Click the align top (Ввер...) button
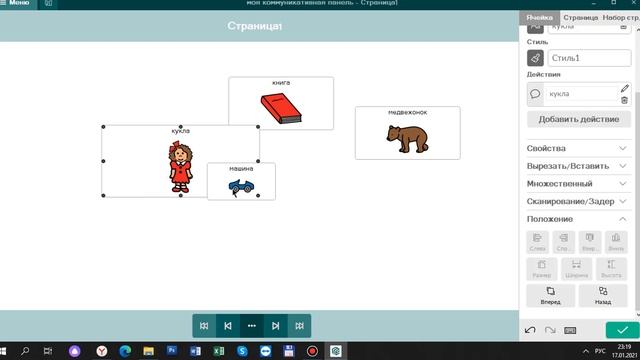Image resolution: width=640 pixels, height=360 pixels. tap(589, 242)
